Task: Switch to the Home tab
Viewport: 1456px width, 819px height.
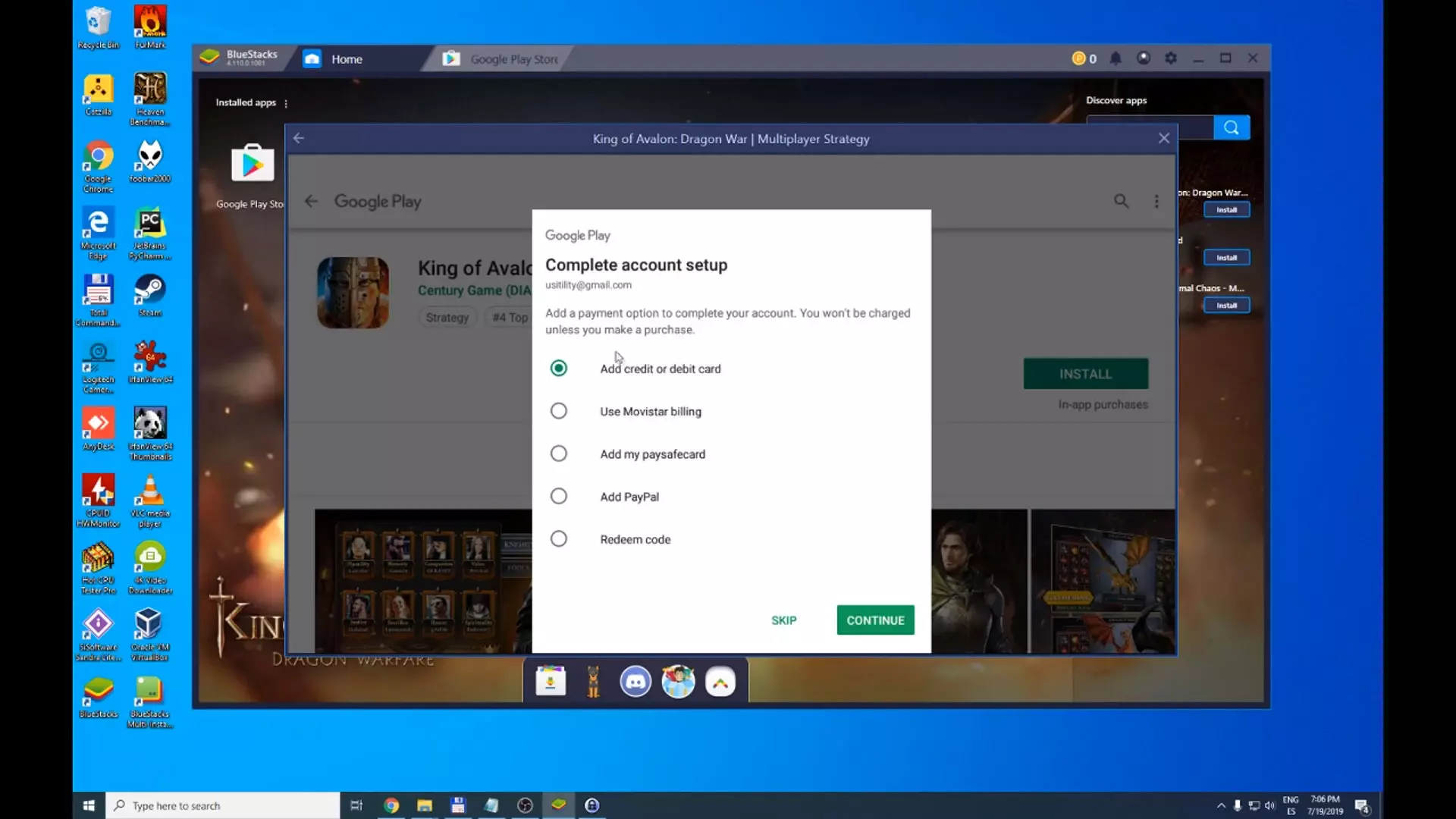Action: (346, 59)
